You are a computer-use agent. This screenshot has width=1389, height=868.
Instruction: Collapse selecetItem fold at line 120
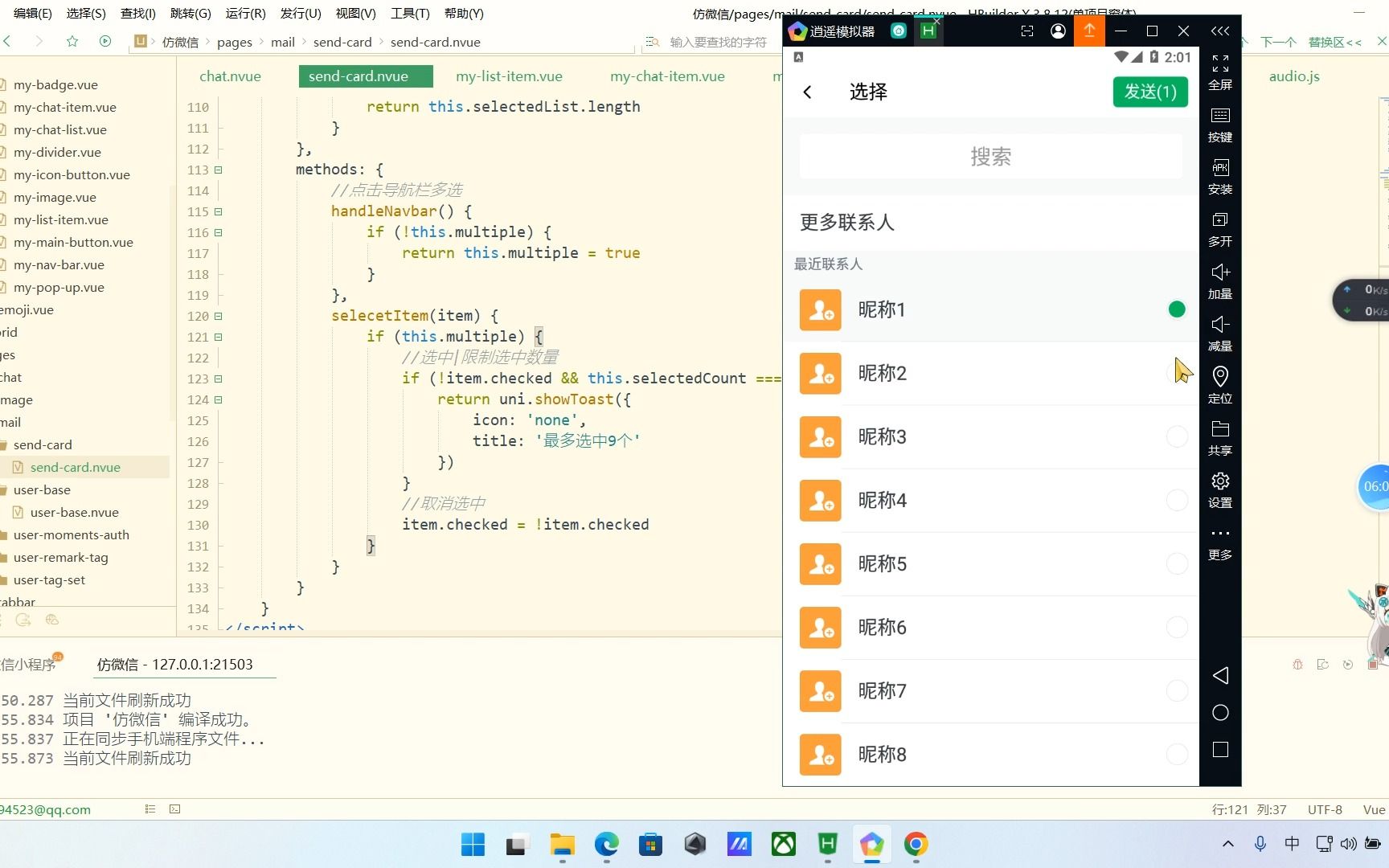tap(218, 316)
